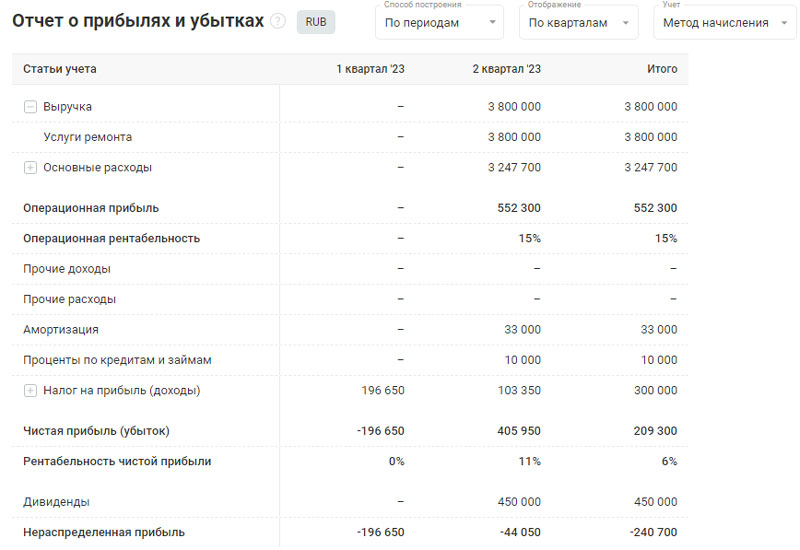Click the 'Итого' column header
Viewport: 800px width, 550px height.
pyautogui.click(x=662, y=69)
